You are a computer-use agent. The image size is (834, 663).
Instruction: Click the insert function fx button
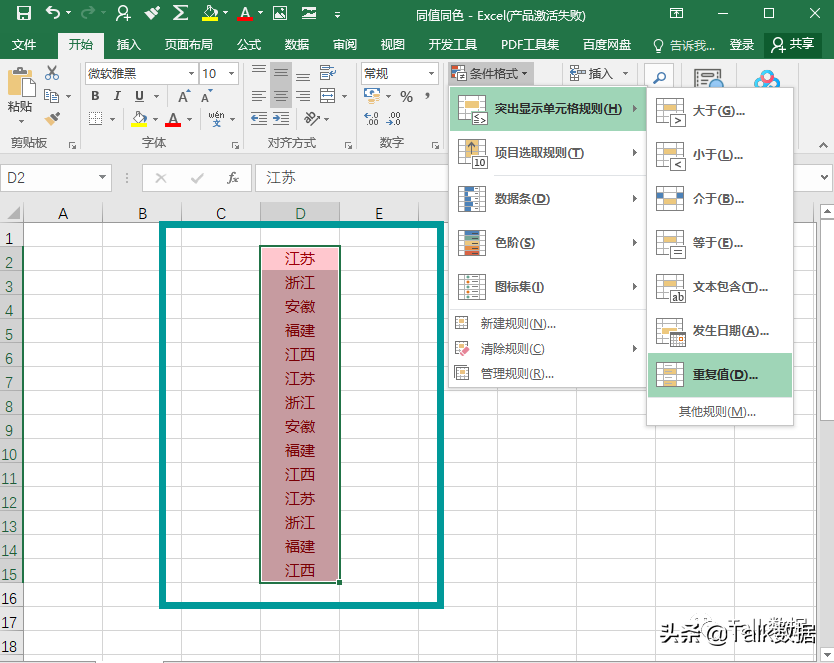coord(233,178)
